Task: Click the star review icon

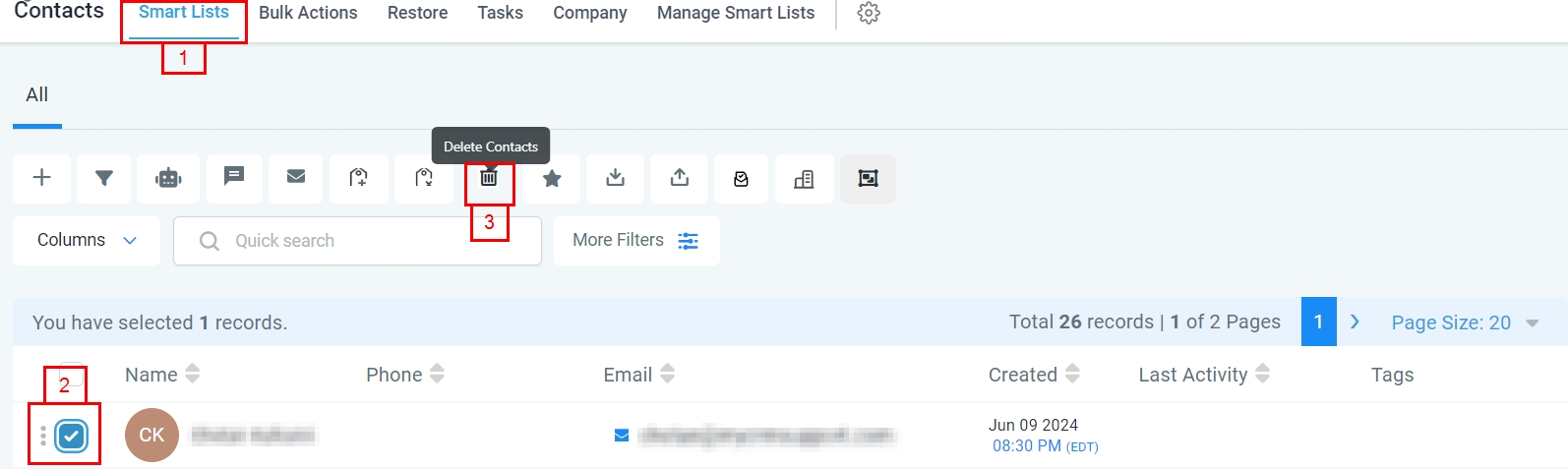Action: 552,178
